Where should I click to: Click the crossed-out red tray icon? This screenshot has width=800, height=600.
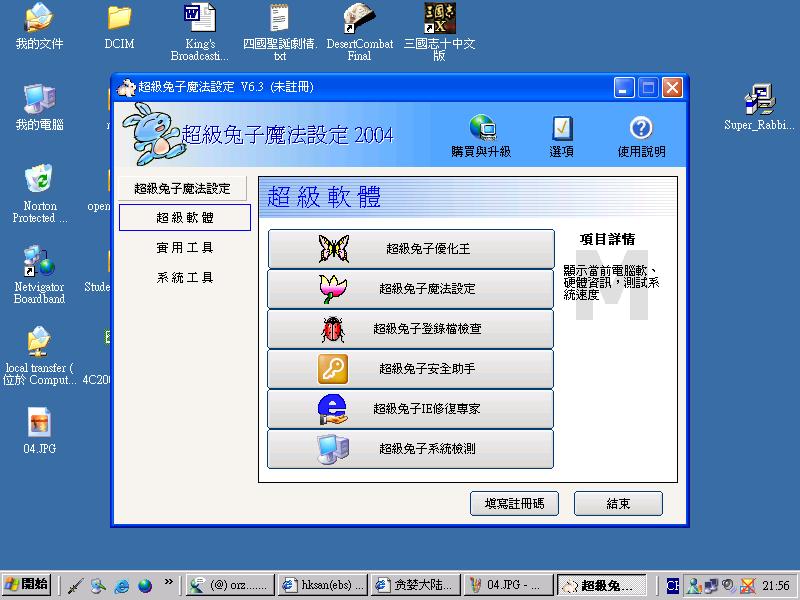click(x=747, y=585)
